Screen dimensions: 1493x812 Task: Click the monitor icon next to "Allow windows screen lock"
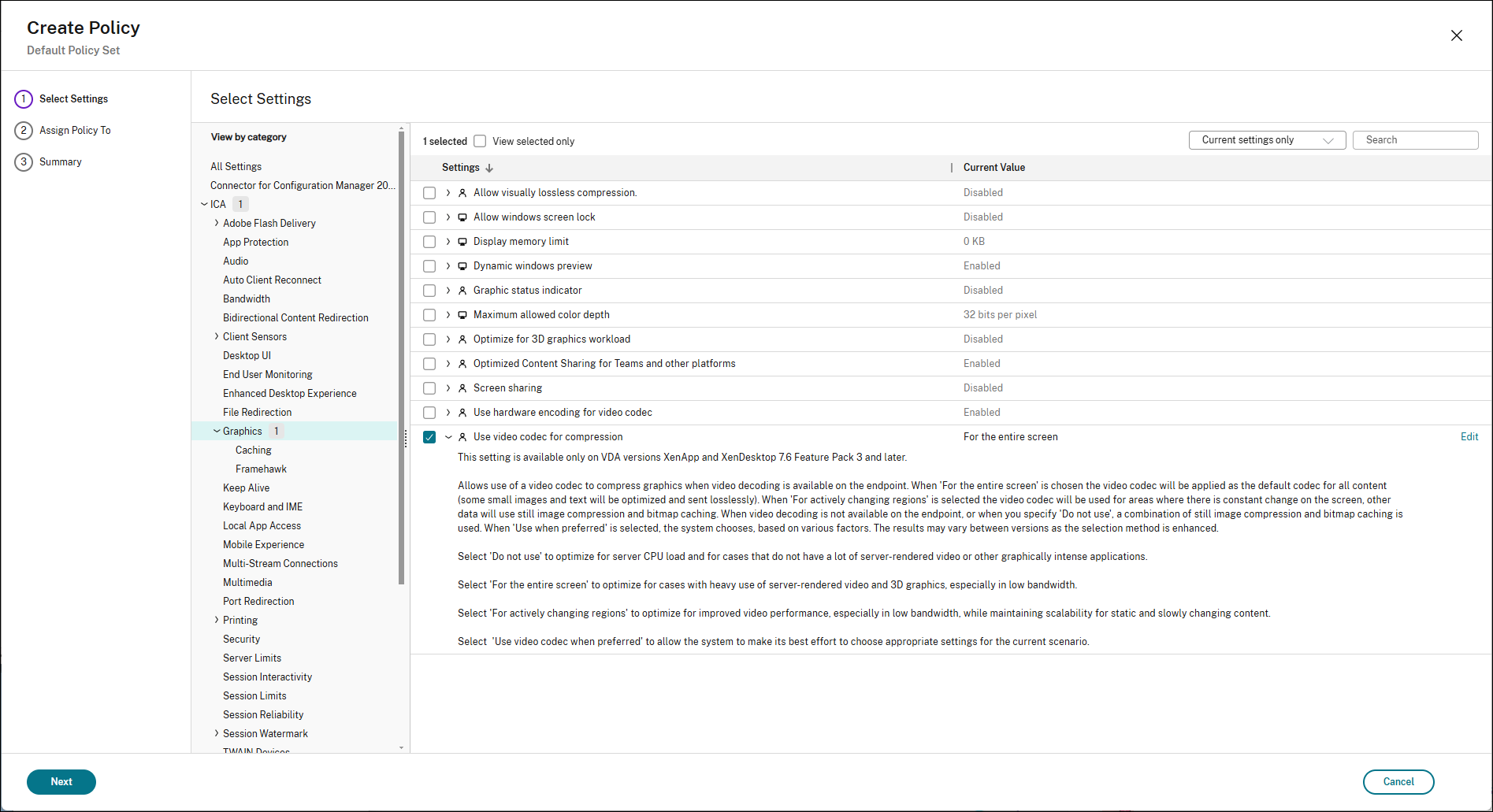tap(462, 217)
